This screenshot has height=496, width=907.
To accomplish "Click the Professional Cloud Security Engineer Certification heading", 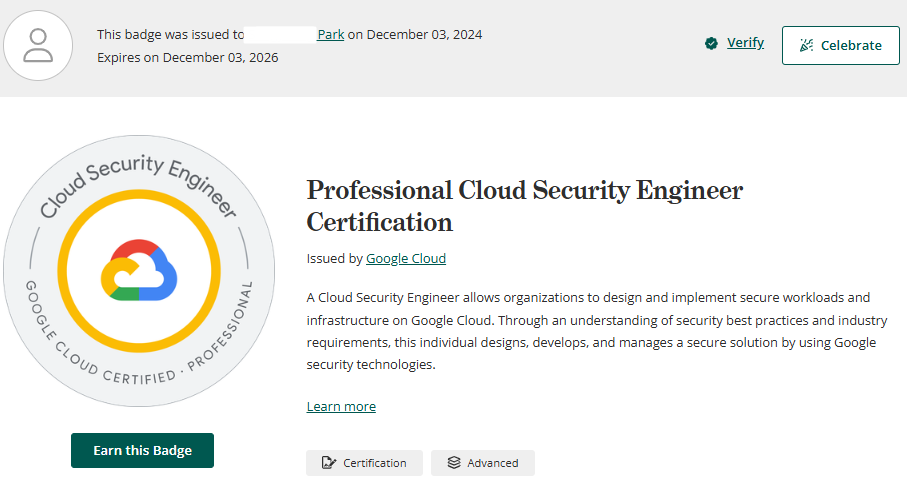I will pyautogui.click(x=524, y=206).
